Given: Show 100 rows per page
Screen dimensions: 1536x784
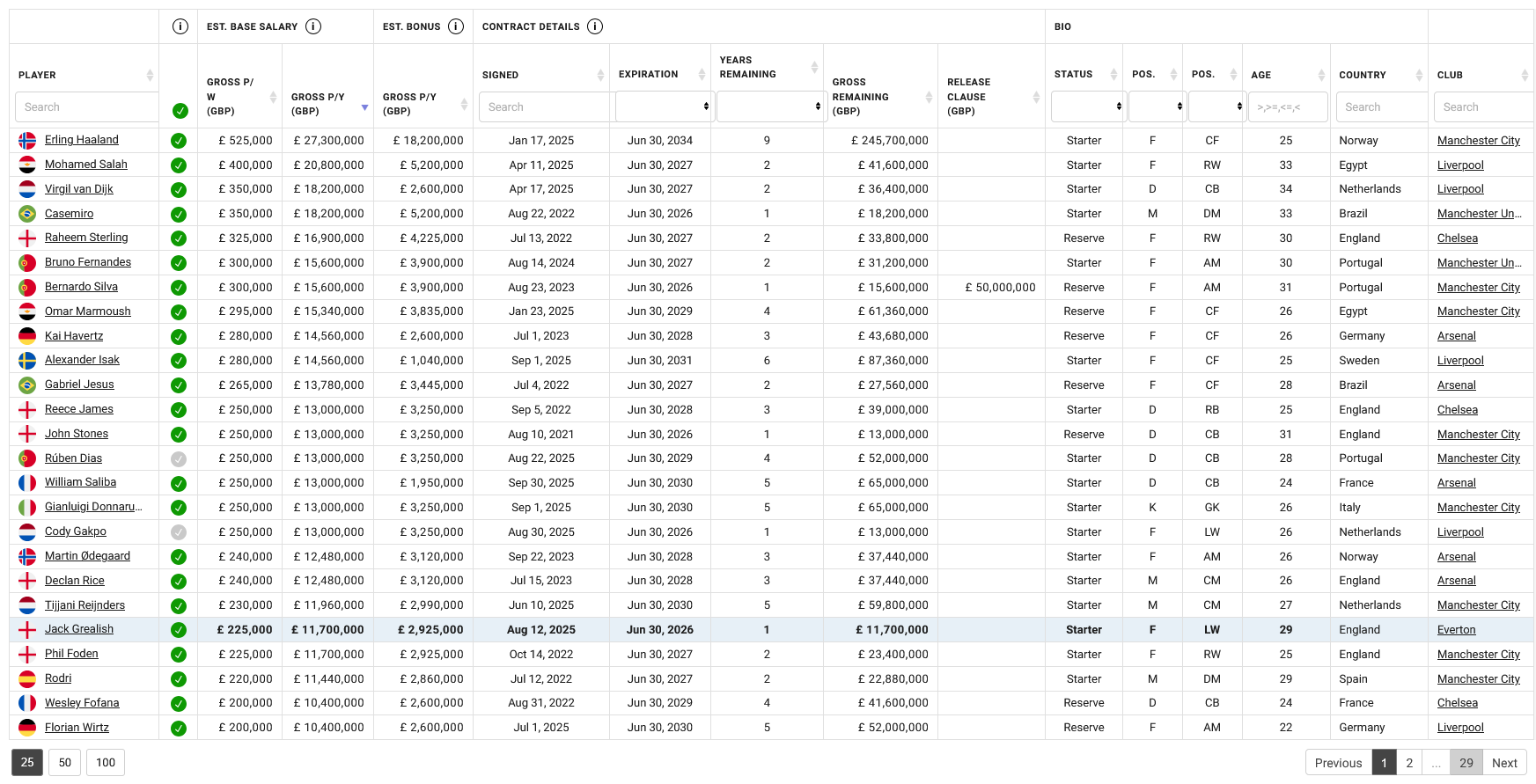Looking at the screenshot, I should point(106,762).
